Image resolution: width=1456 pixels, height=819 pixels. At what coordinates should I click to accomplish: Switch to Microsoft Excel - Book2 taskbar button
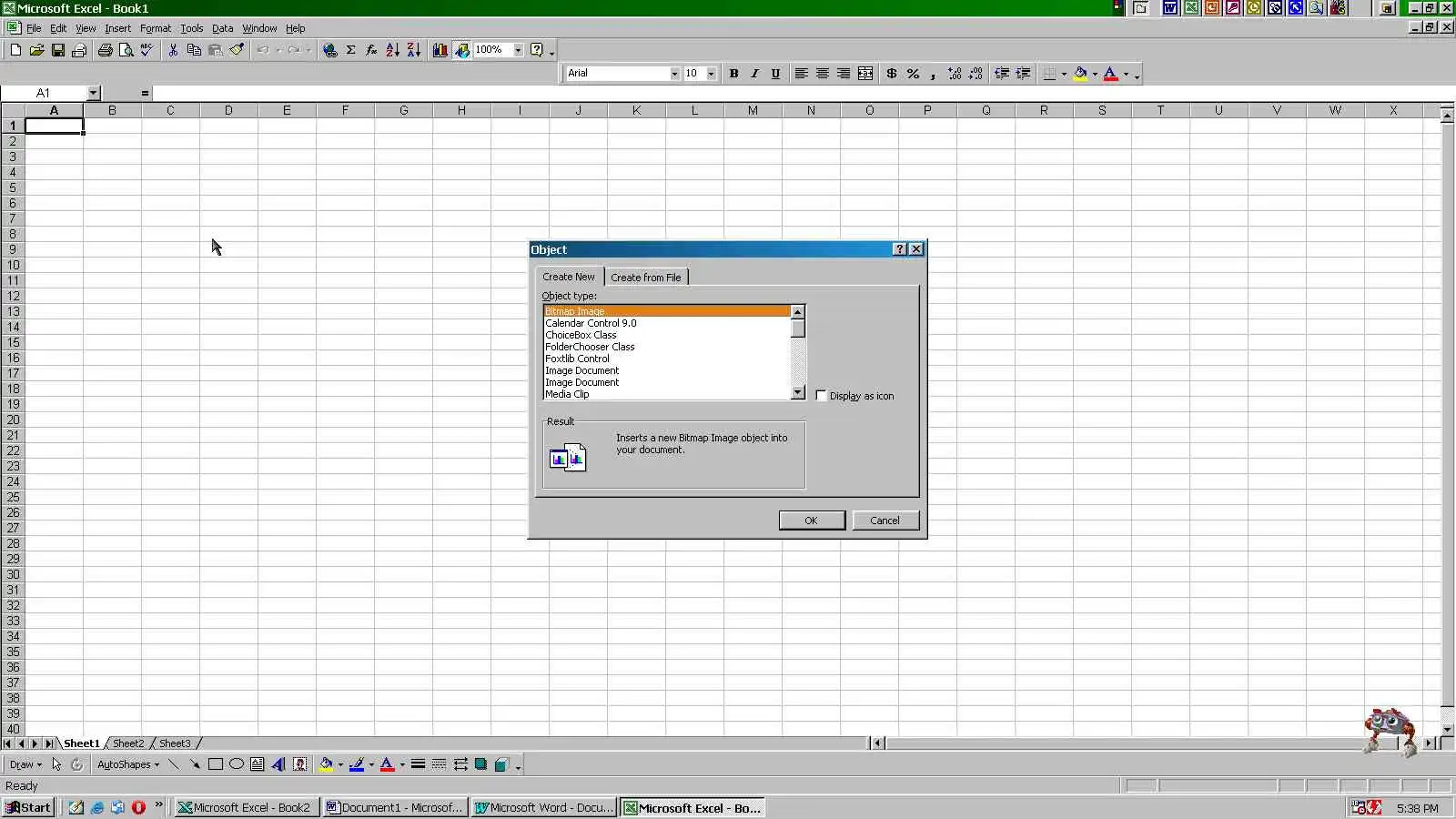tap(247, 807)
